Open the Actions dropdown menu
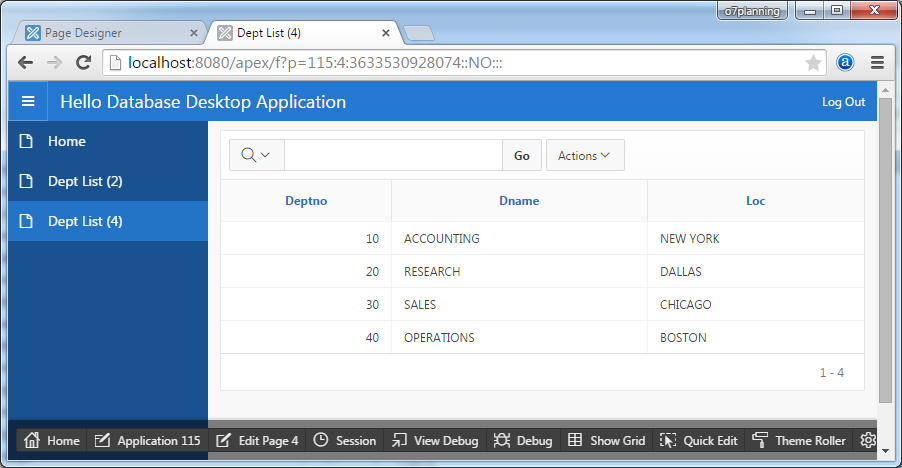 click(585, 155)
